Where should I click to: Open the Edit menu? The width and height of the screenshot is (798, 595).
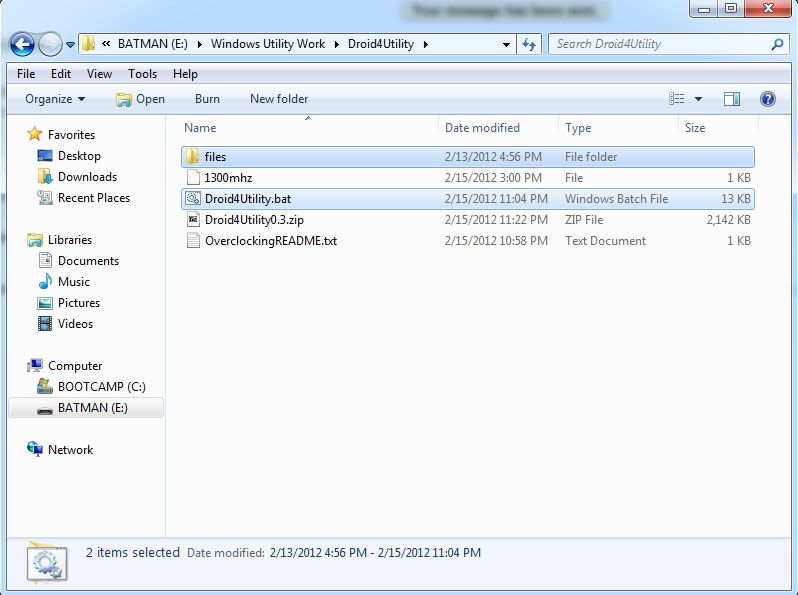click(x=61, y=74)
